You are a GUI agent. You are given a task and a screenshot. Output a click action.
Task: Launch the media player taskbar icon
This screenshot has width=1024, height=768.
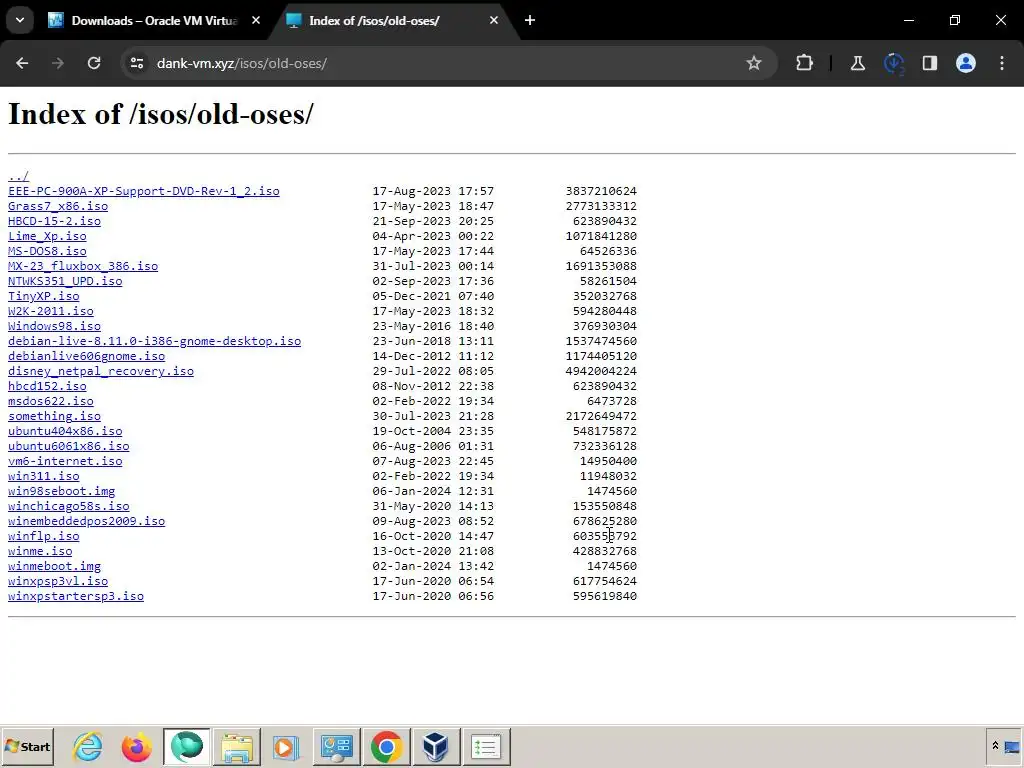click(x=285, y=747)
